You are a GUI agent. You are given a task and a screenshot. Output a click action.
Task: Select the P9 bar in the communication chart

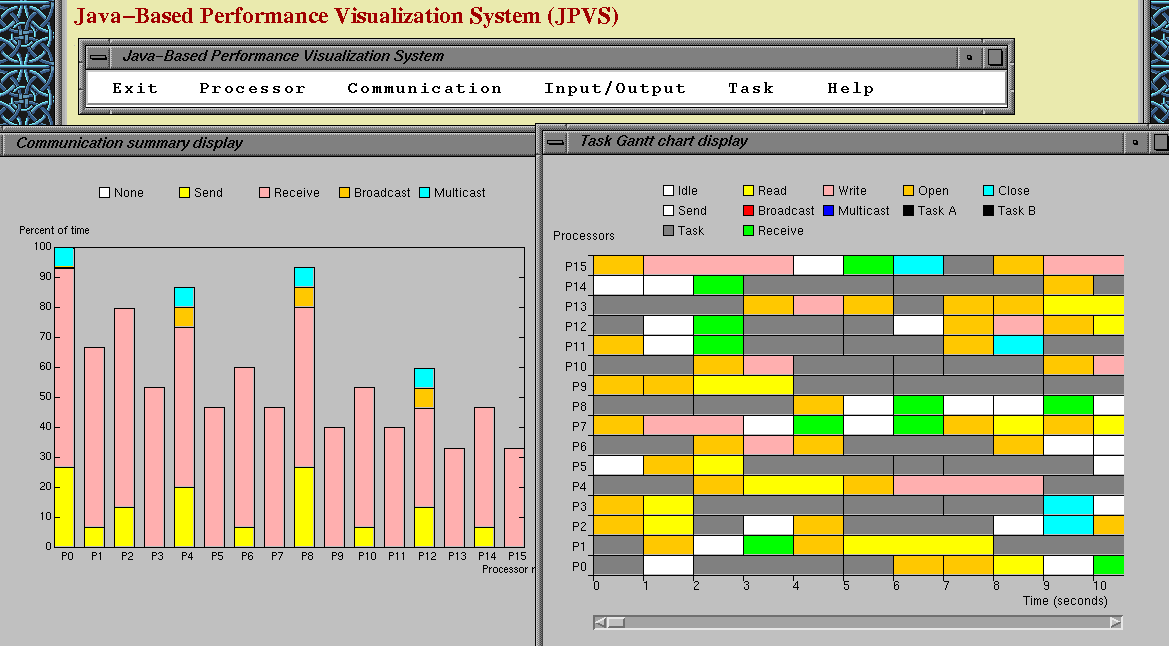pos(334,487)
